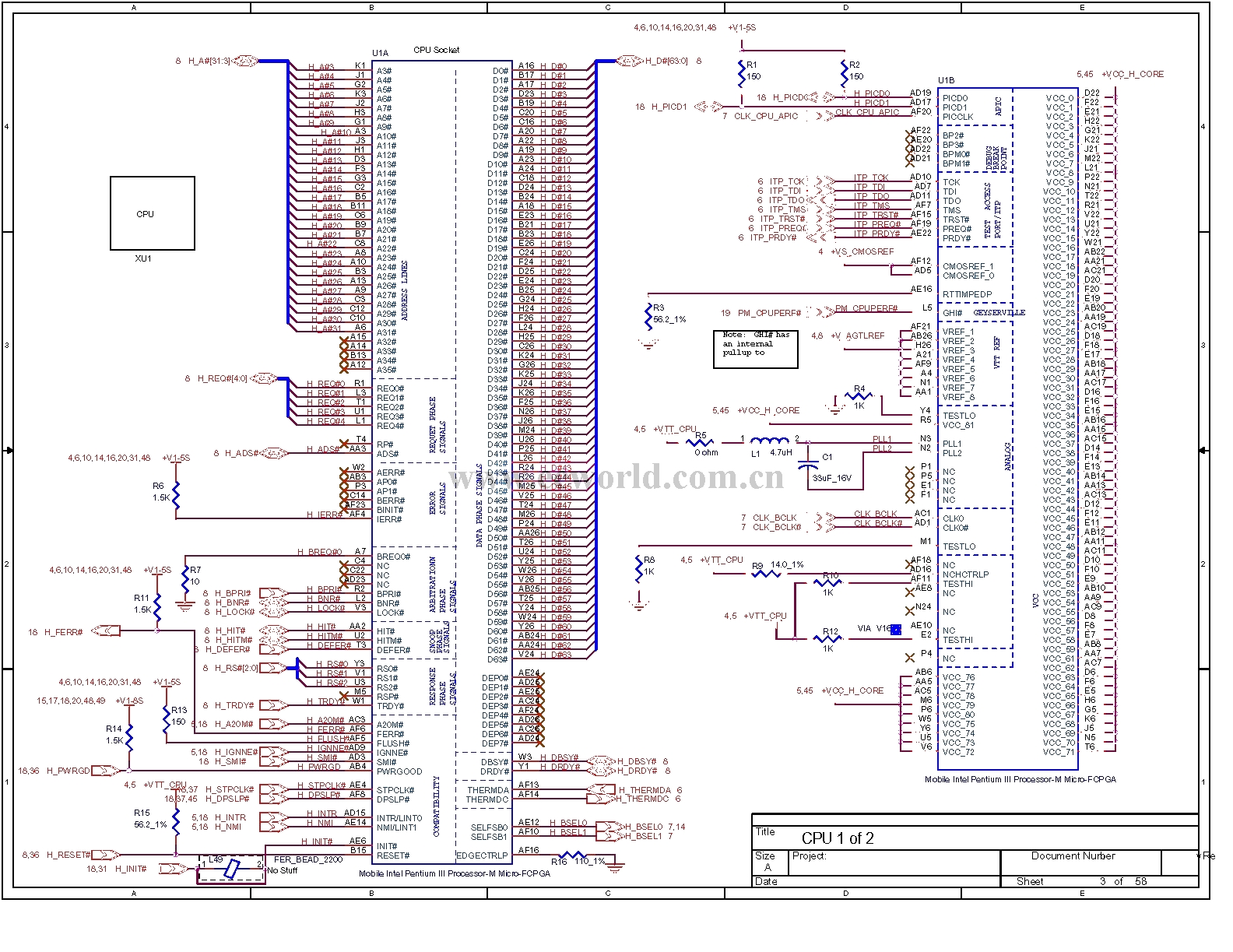Select the R8 1K resistor symbol
Viewport: 1233px width, 952px height.
(x=639, y=568)
